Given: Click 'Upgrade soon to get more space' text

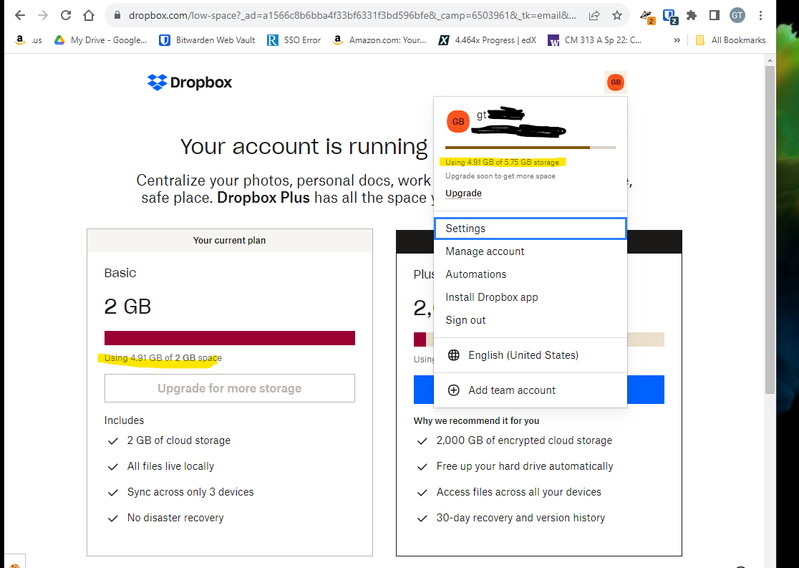Looking at the screenshot, I should [x=500, y=176].
